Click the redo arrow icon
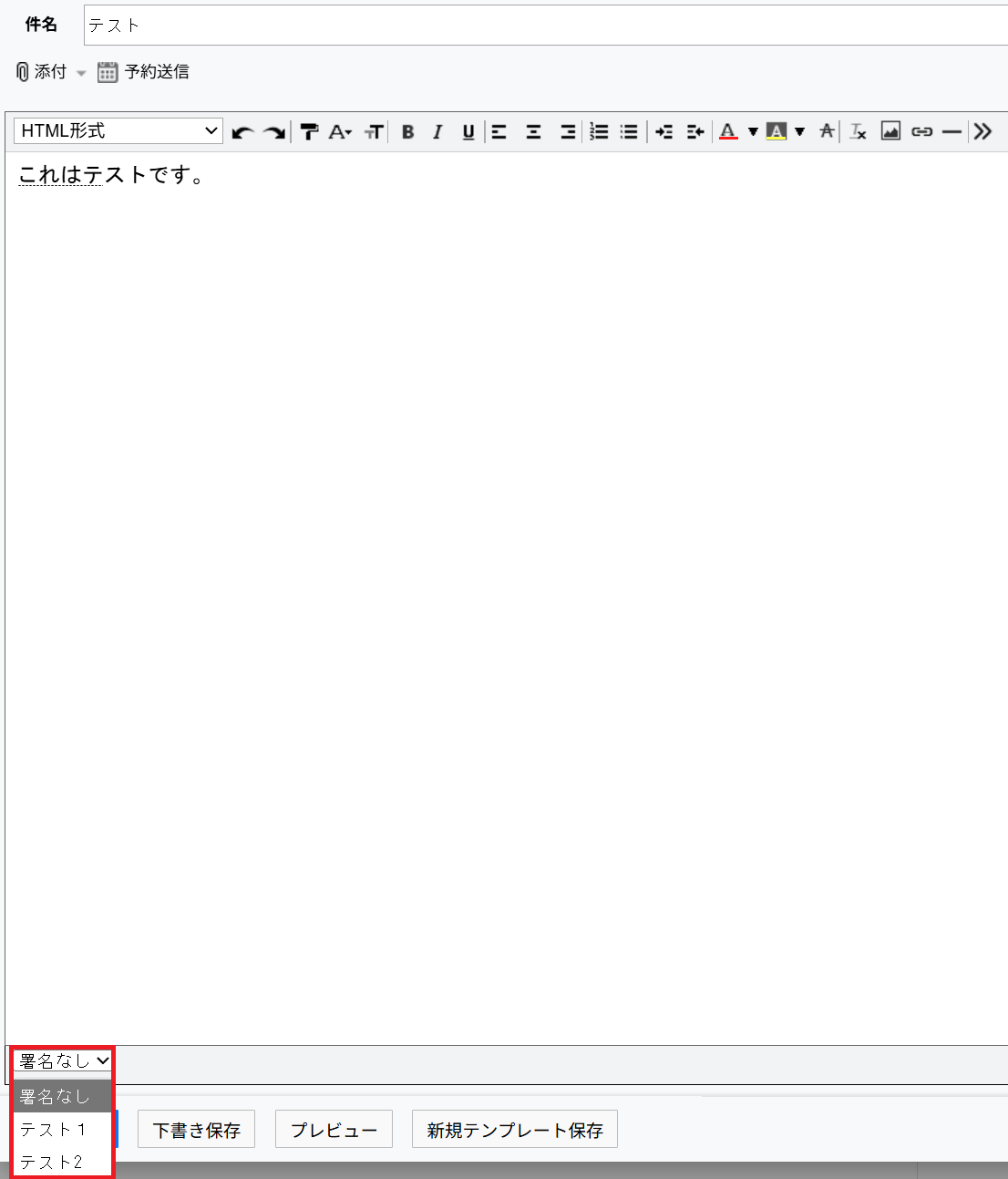 (x=274, y=132)
